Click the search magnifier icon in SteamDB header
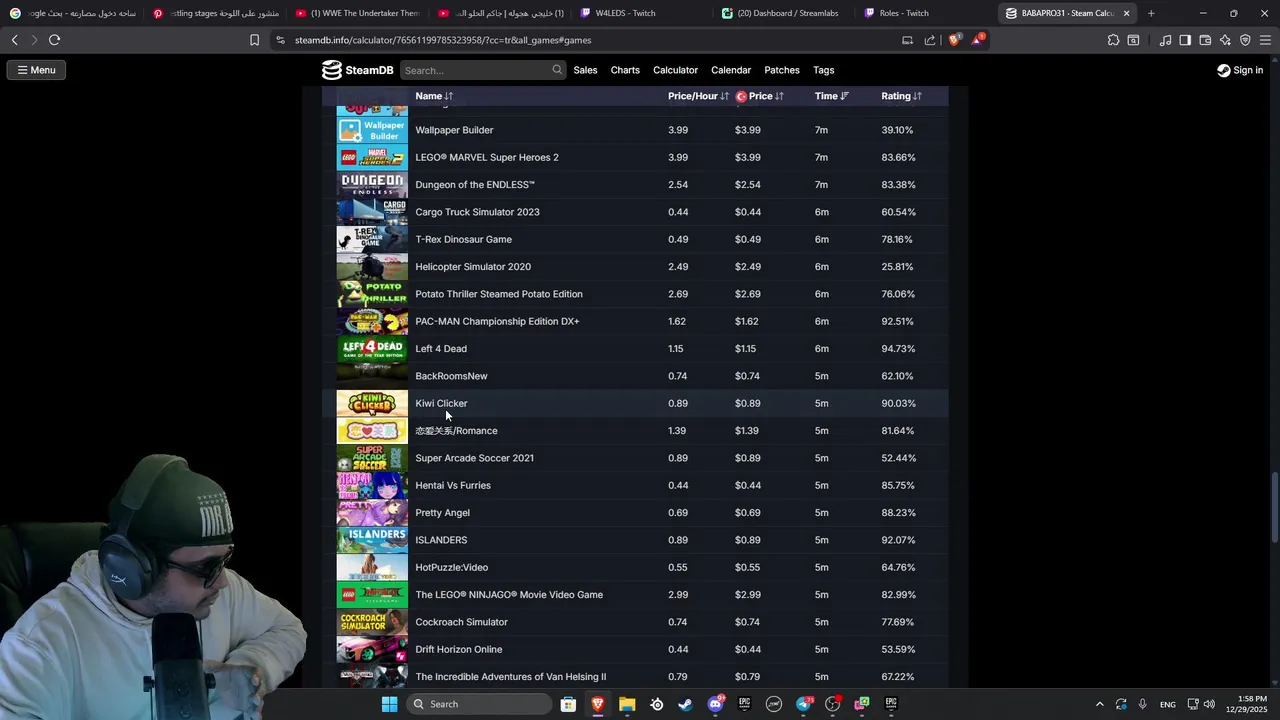Screen dimensions: 1280x720 tap(557, 70)
